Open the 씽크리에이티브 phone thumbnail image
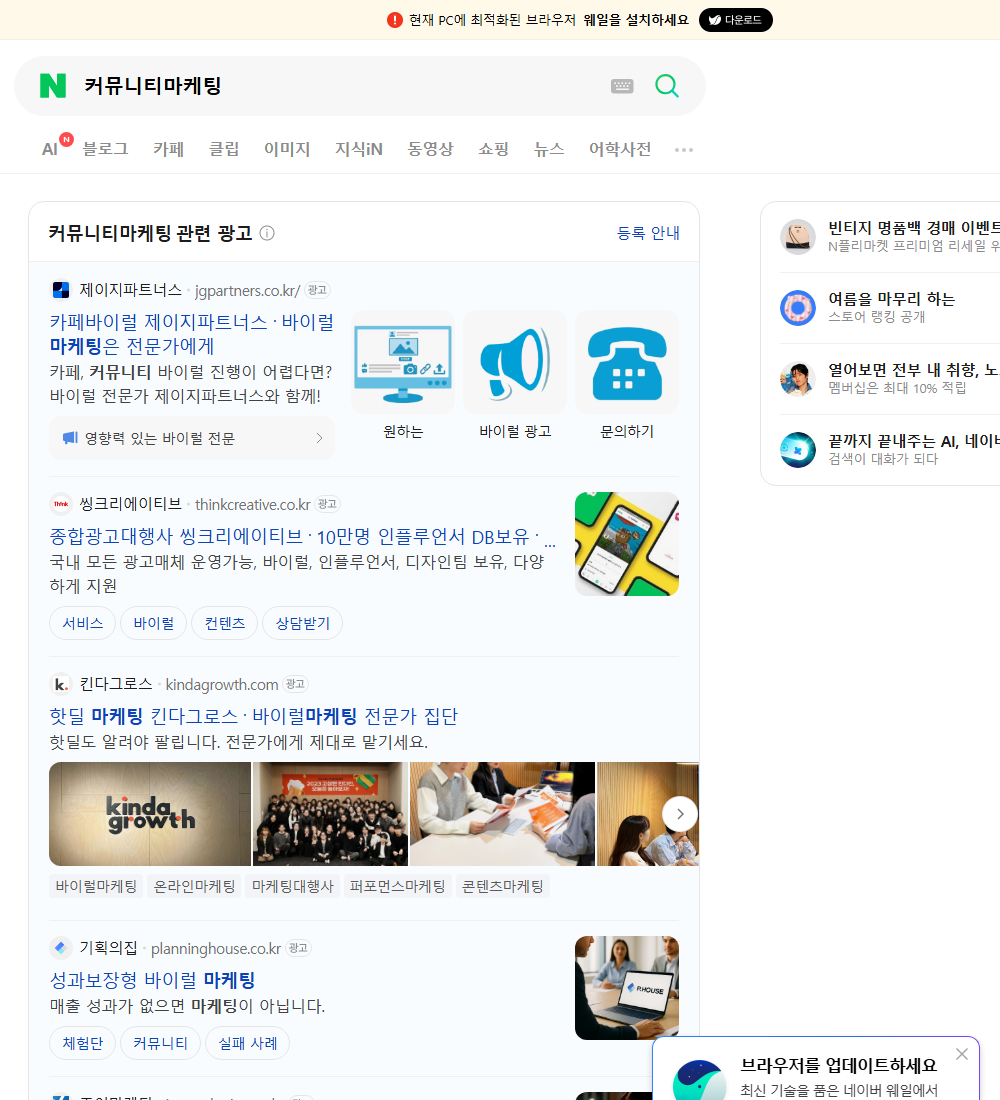Image resolution: width=1000 pixels, height=1100 pixels. click(627, 544)
